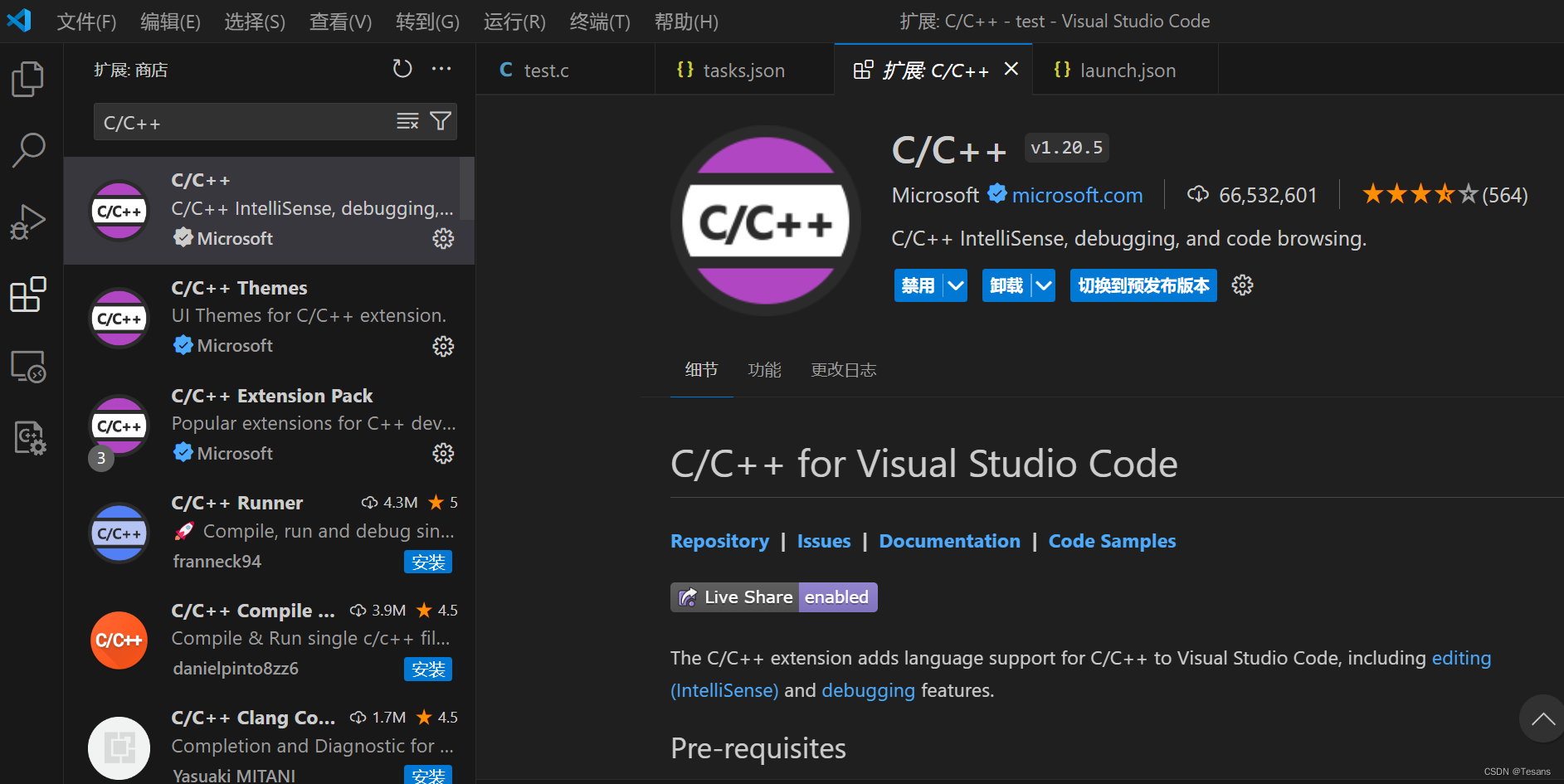Image resolution: width=1564 pixels, height=784 pixels.
Task: Uninstall the extension via 卸载 button
Action: [x=1006, y=285]
